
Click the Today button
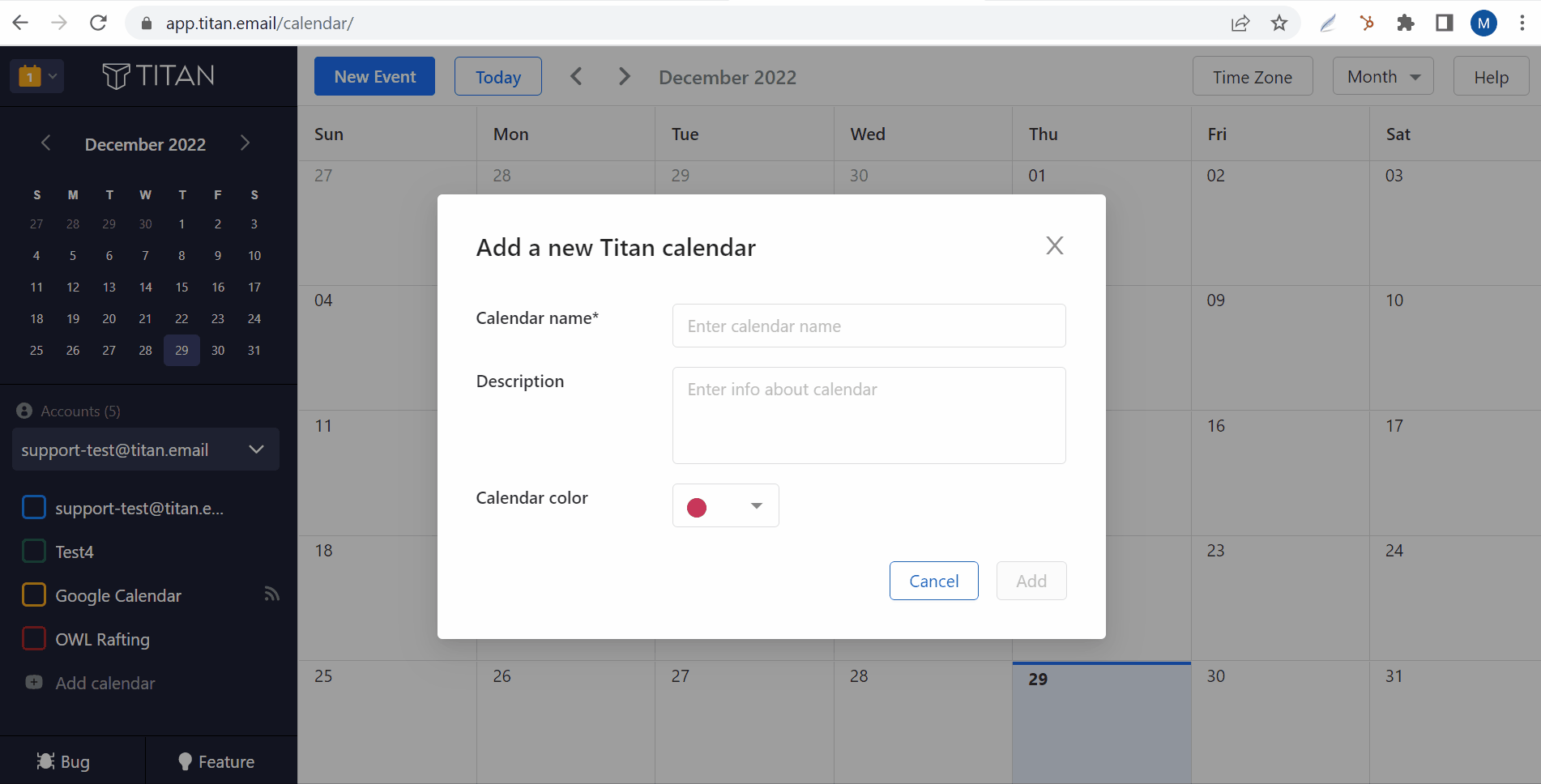coord(498,76)
